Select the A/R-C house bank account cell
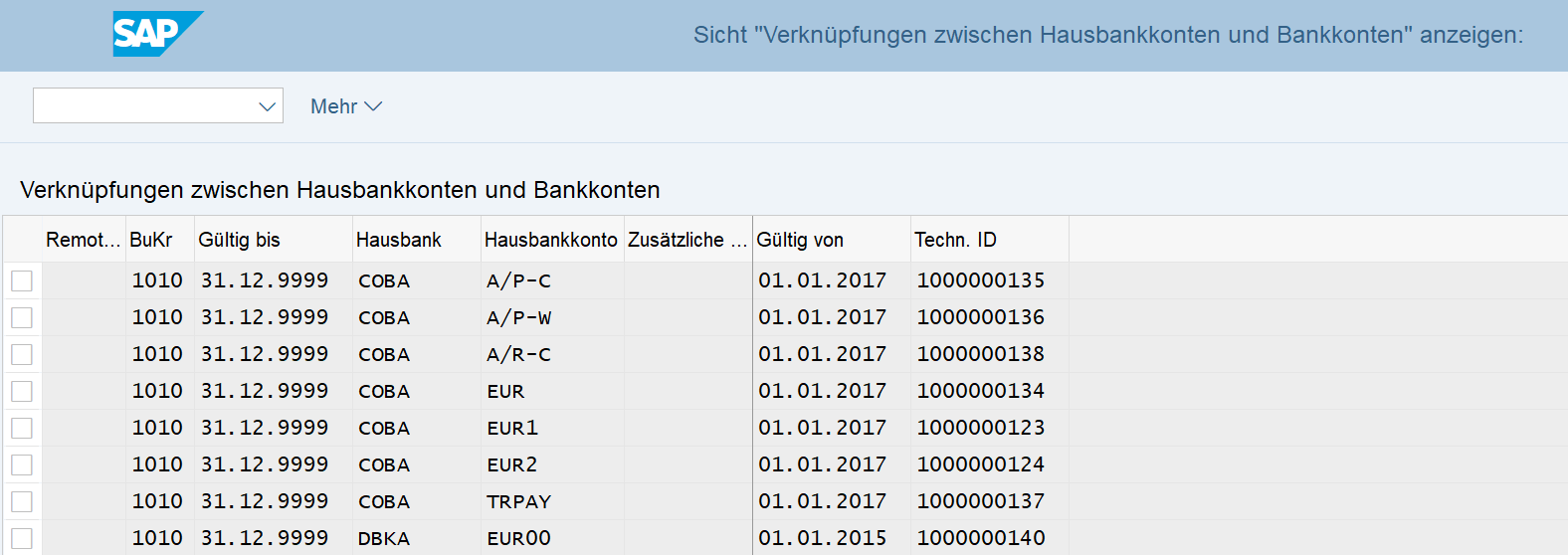 pos(518,355)
